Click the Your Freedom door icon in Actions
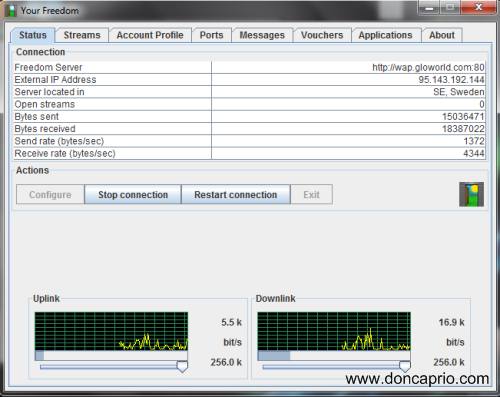This screenshot has width=500, height=397. click(x=471, y=194)
